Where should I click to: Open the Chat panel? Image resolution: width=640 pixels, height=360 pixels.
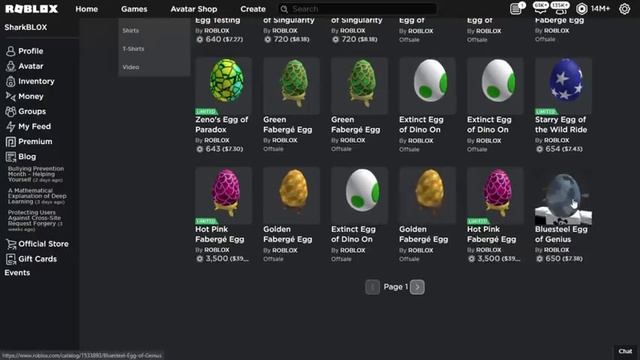(625, 351)
